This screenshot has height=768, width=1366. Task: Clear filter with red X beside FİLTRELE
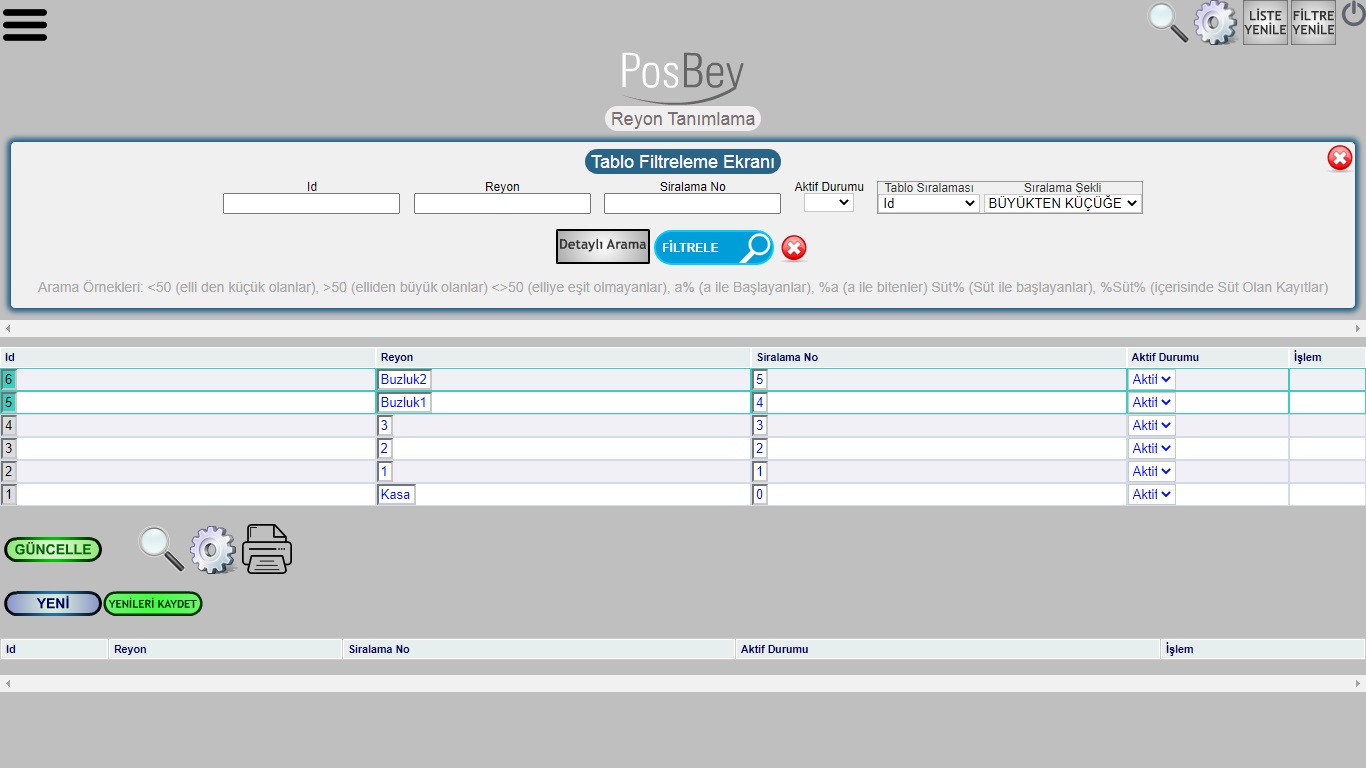coord(794,248)
